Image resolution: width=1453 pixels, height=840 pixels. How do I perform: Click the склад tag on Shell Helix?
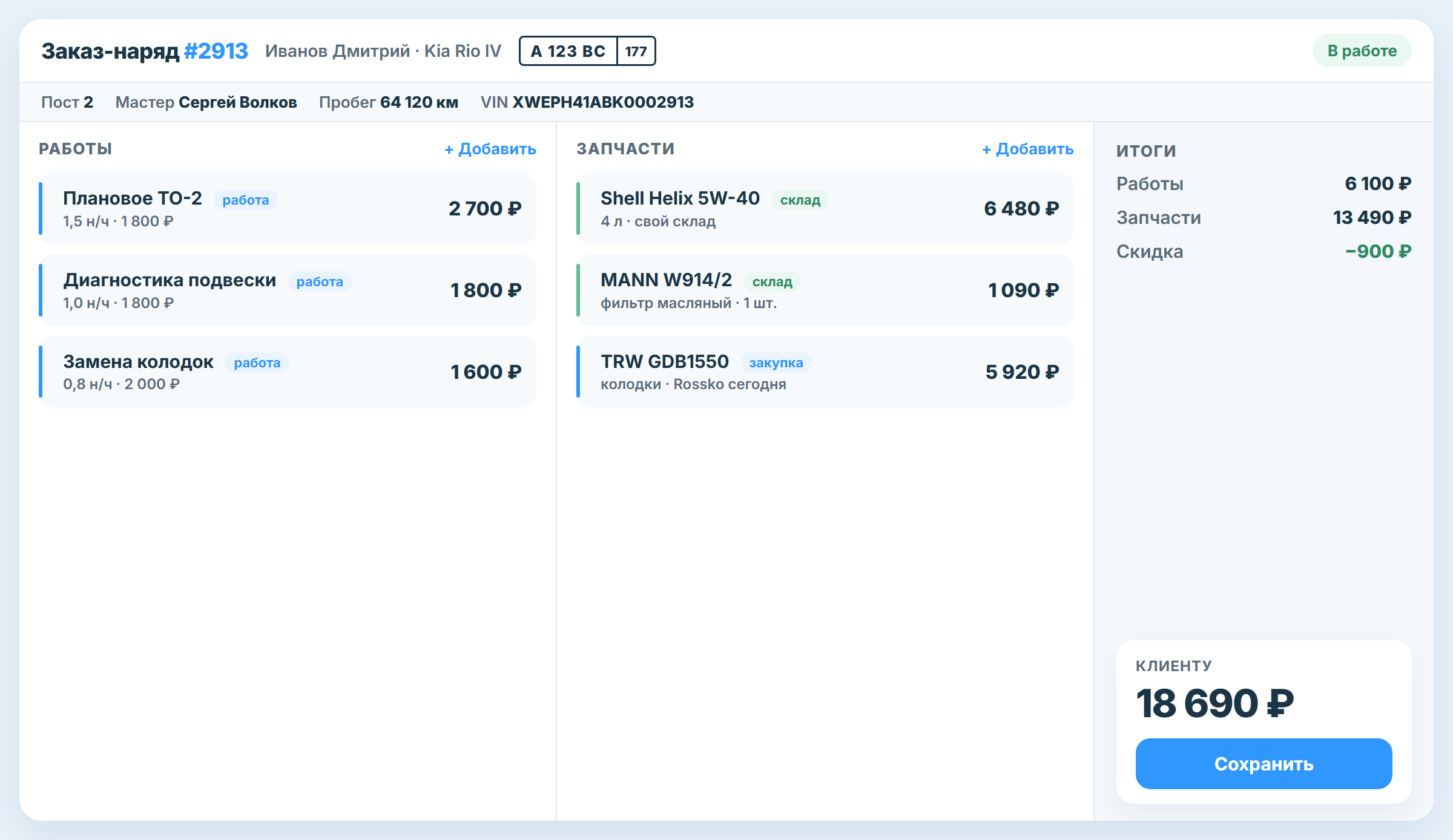point(800,200)
